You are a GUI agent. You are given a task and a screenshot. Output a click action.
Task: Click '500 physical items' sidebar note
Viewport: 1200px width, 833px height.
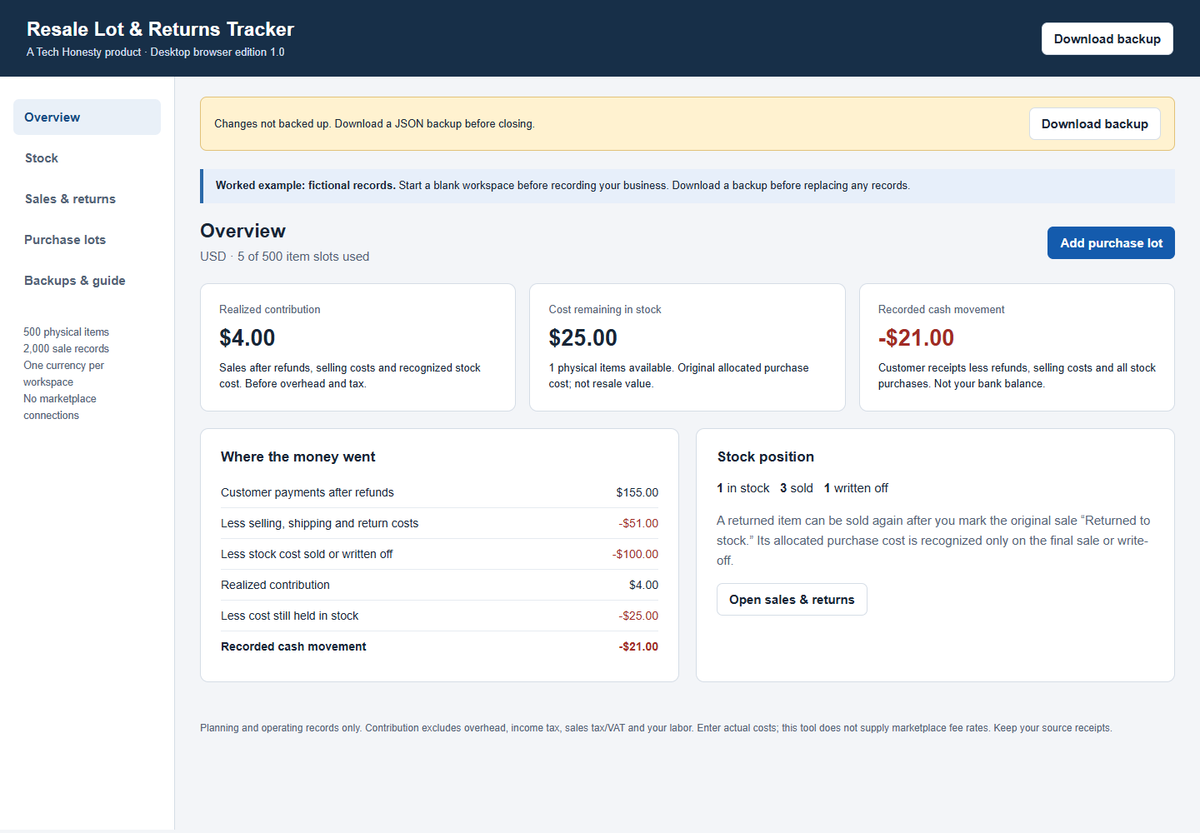66,332
